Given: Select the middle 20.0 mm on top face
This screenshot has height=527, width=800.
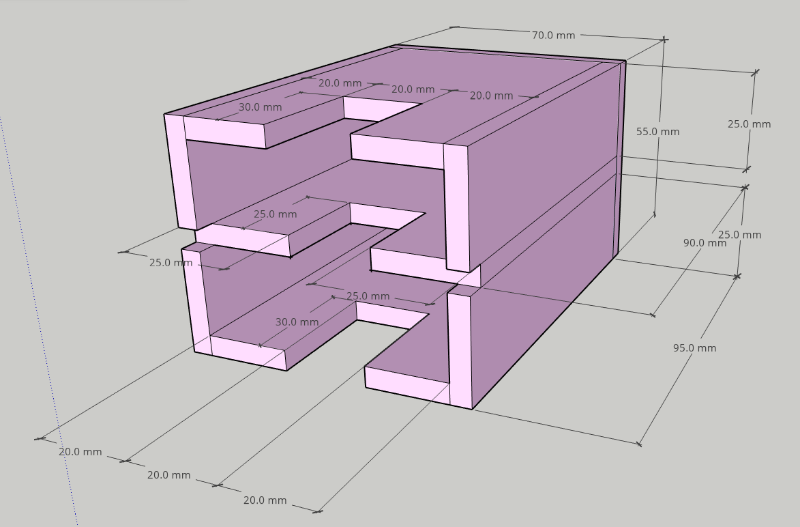Looking at the screenshot, I should [412, 89].
